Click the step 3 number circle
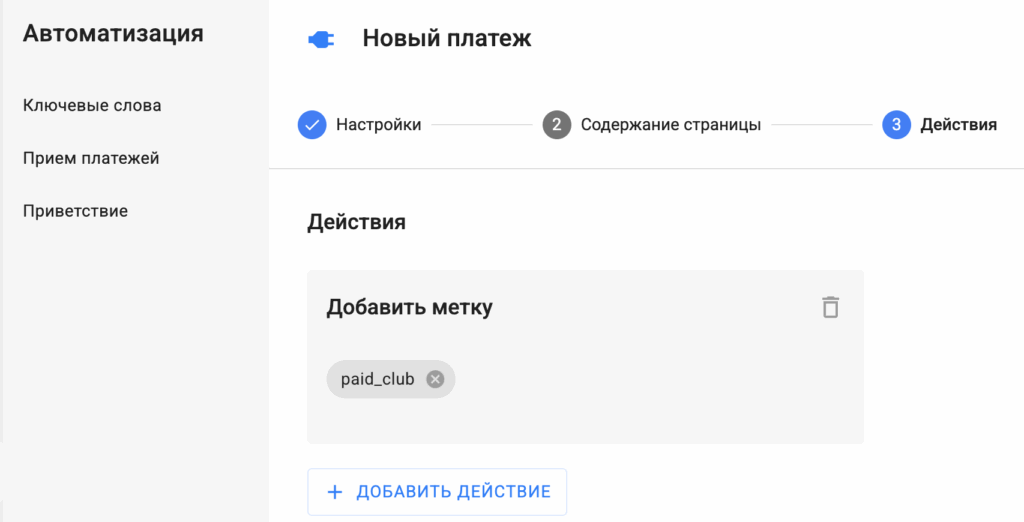The height and width of the screenshot is (522, 1024). click(x=896, y=125)
